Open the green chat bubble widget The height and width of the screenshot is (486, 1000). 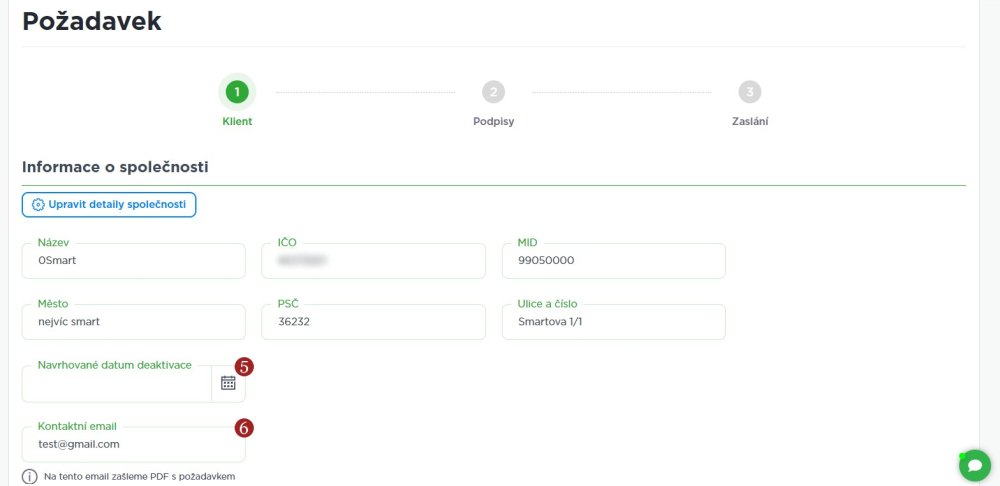point(974,465)
